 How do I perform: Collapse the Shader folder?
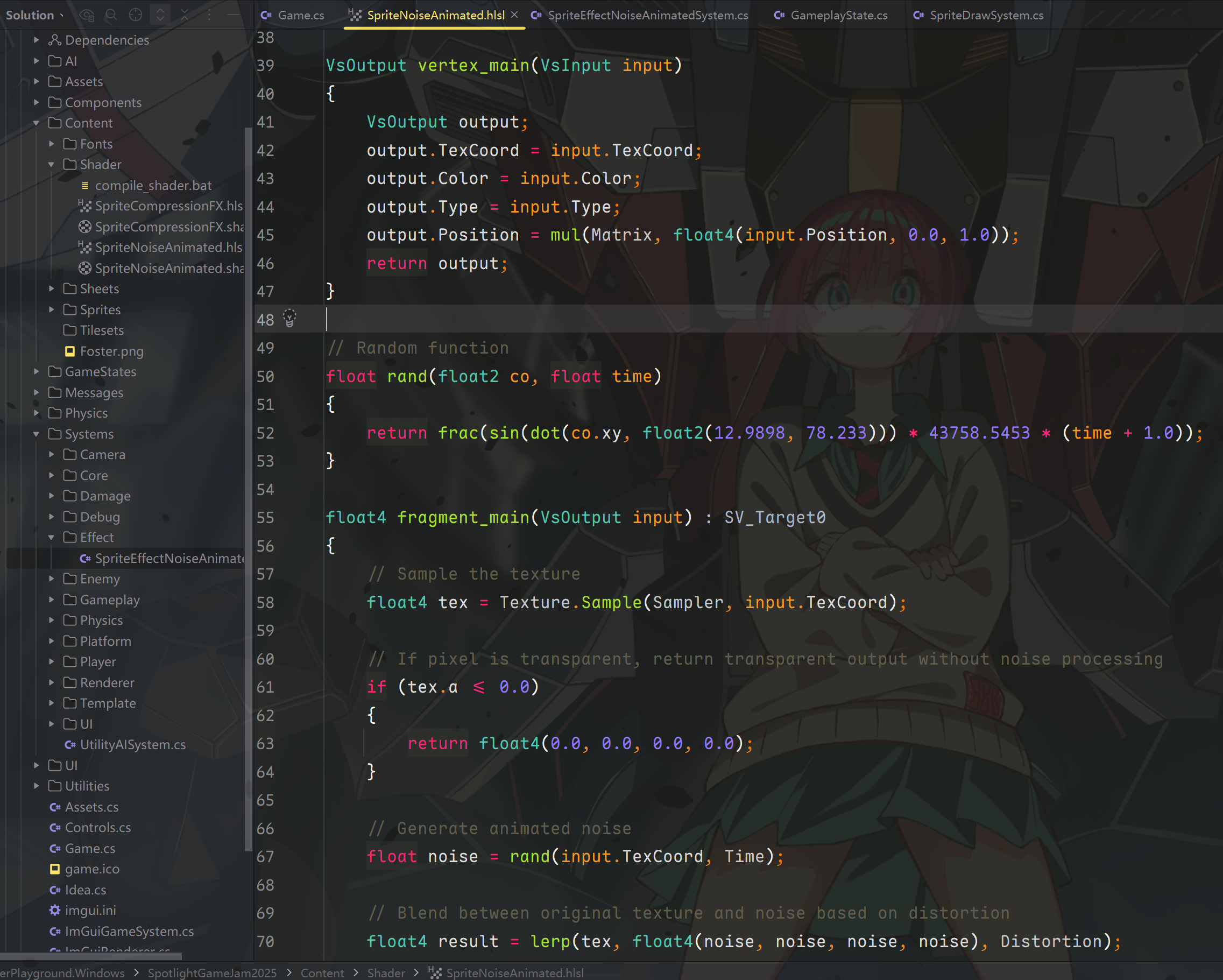pos(52,165)
